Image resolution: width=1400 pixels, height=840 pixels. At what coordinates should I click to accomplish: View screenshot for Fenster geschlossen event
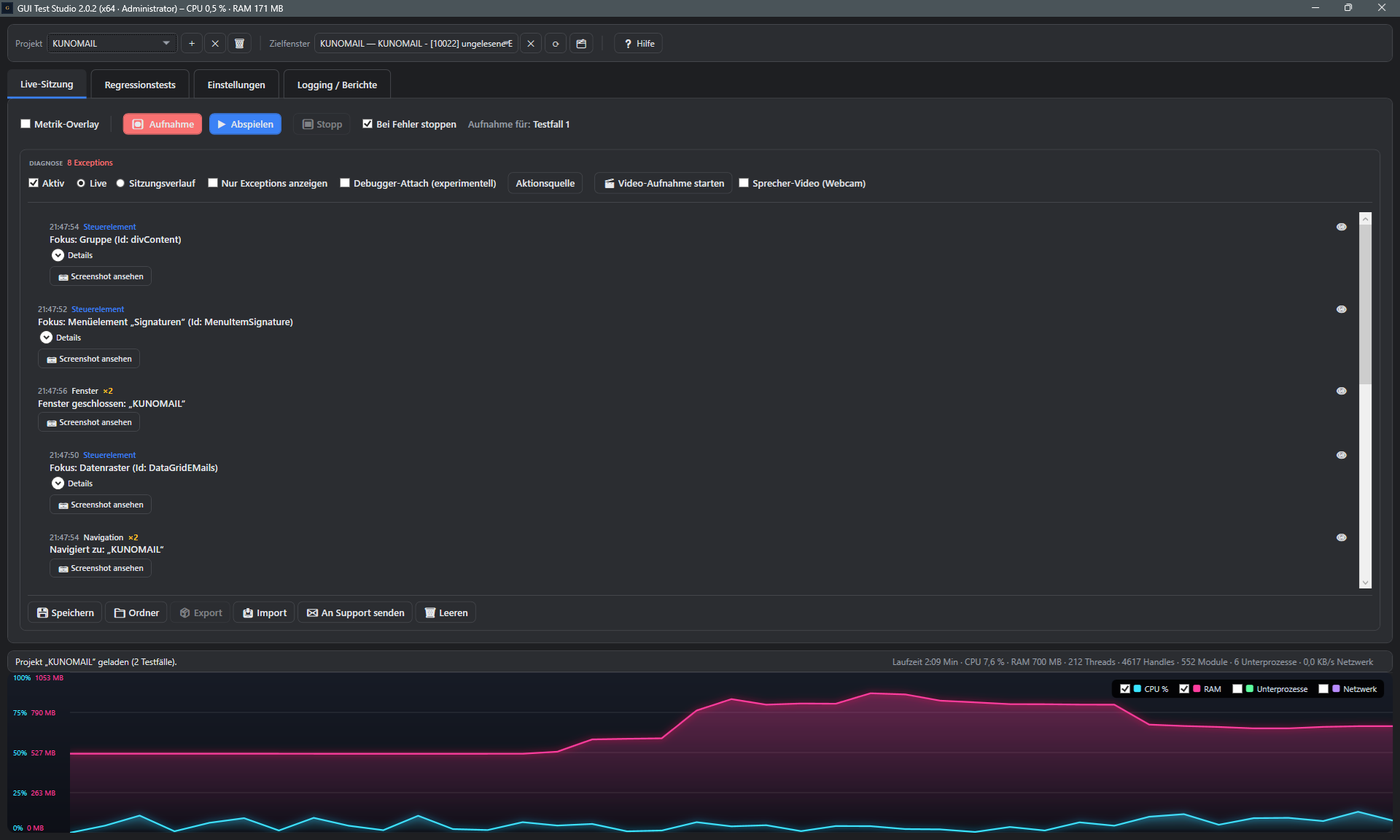coord(89,422)
